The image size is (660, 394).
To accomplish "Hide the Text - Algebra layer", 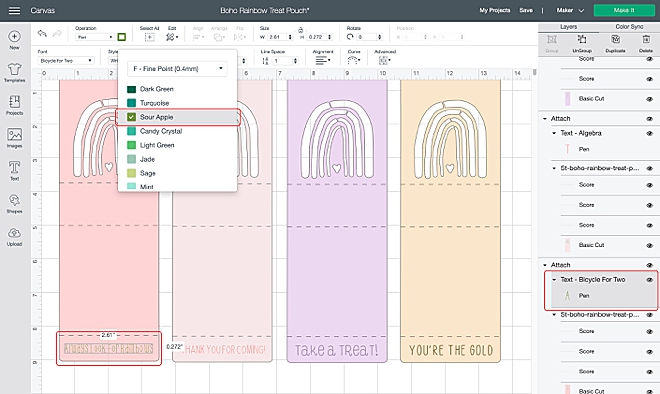I will coord(649,133).
